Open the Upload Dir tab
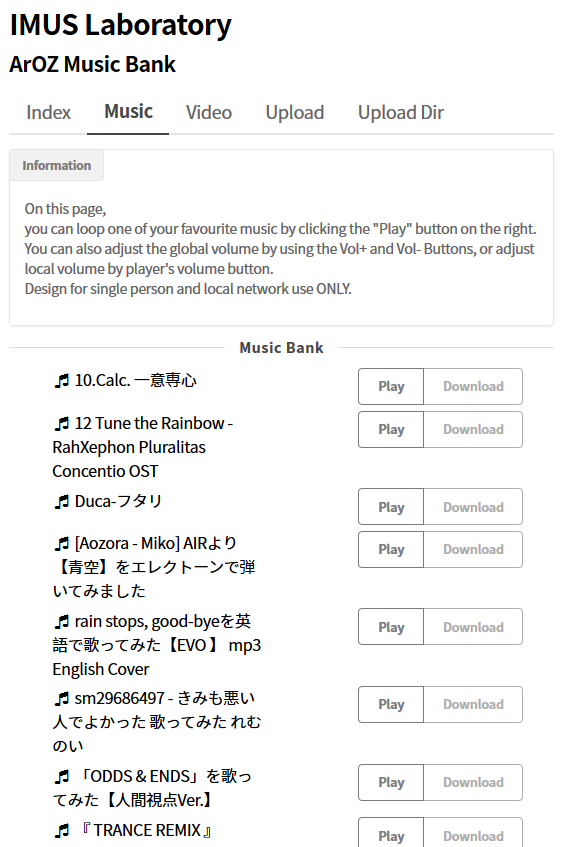 [401, 112]
